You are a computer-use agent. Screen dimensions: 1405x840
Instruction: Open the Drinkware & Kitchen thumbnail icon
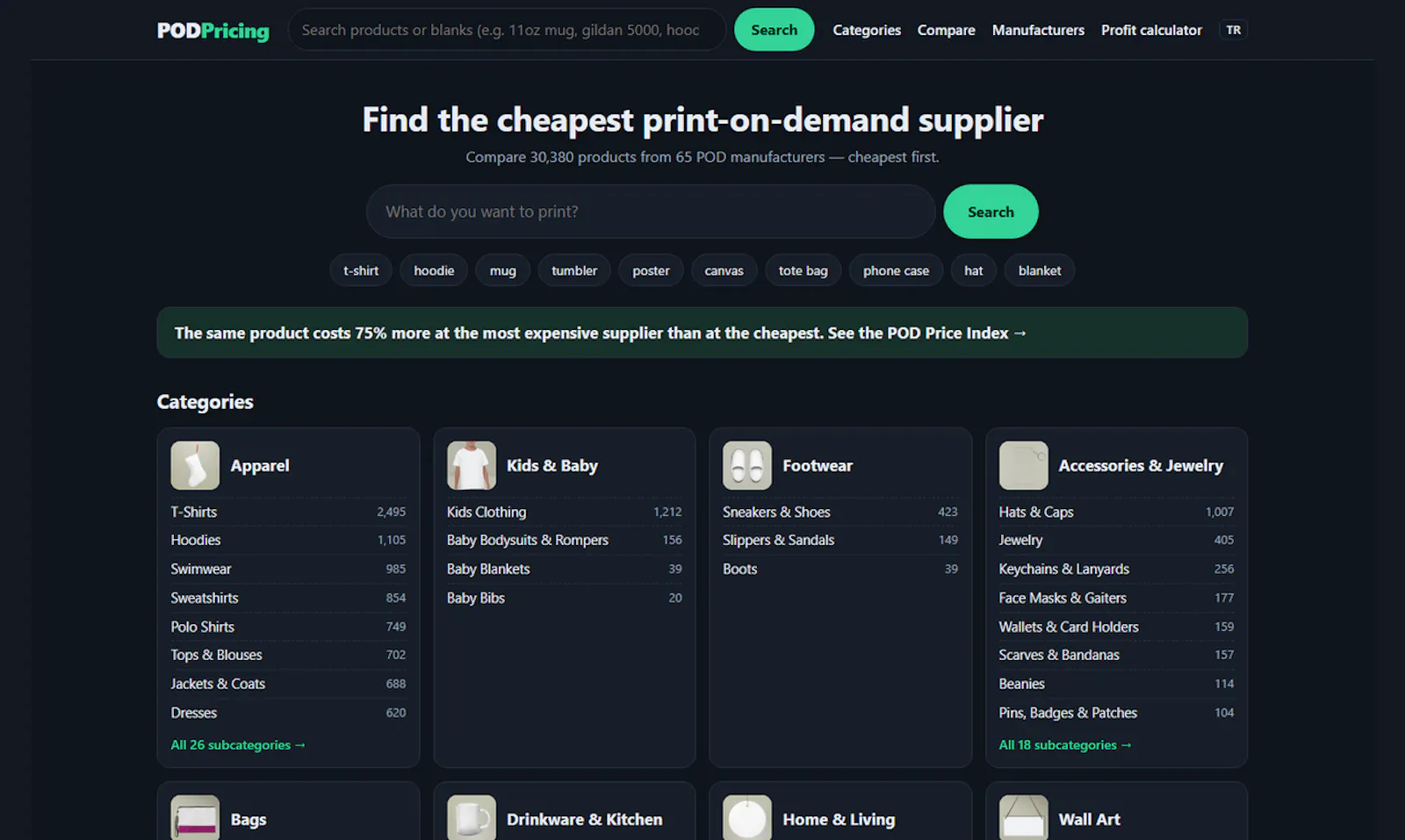tap(472, 818)
